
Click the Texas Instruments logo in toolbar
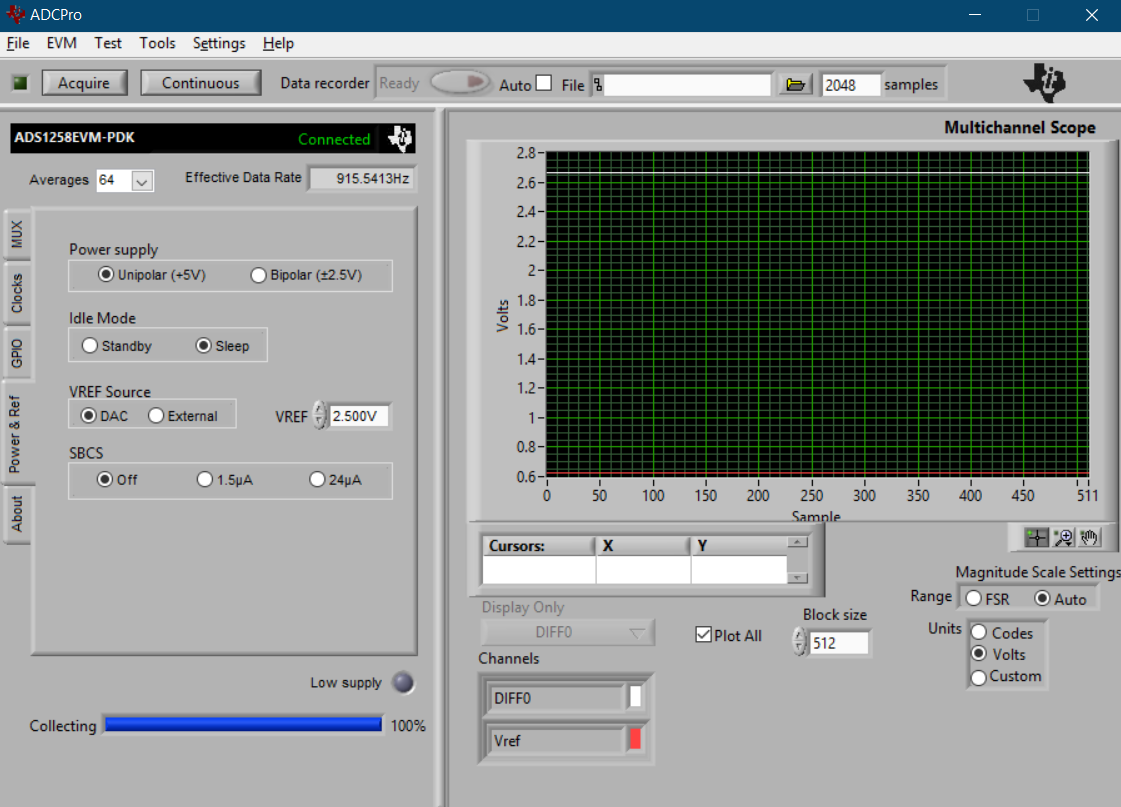pyautogui.click(x=1044, y=83)
